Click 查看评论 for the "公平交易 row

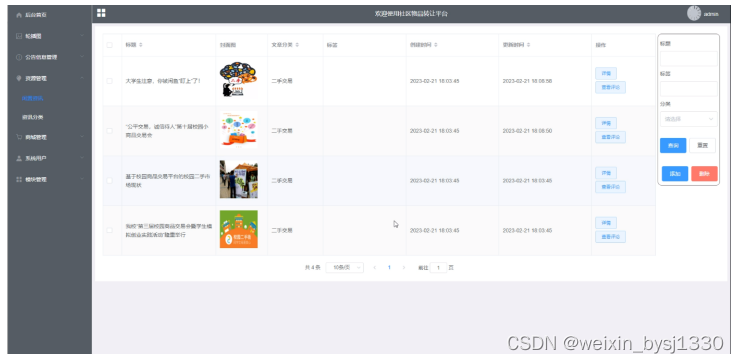tap(610, 137)
